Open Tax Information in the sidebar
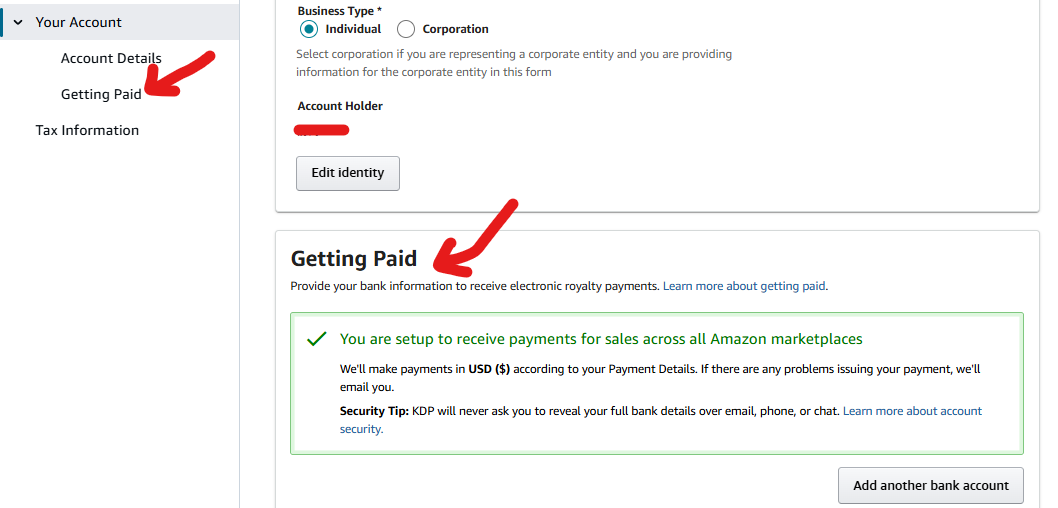This screenshot has height=508, width=1058. point(87,130)
